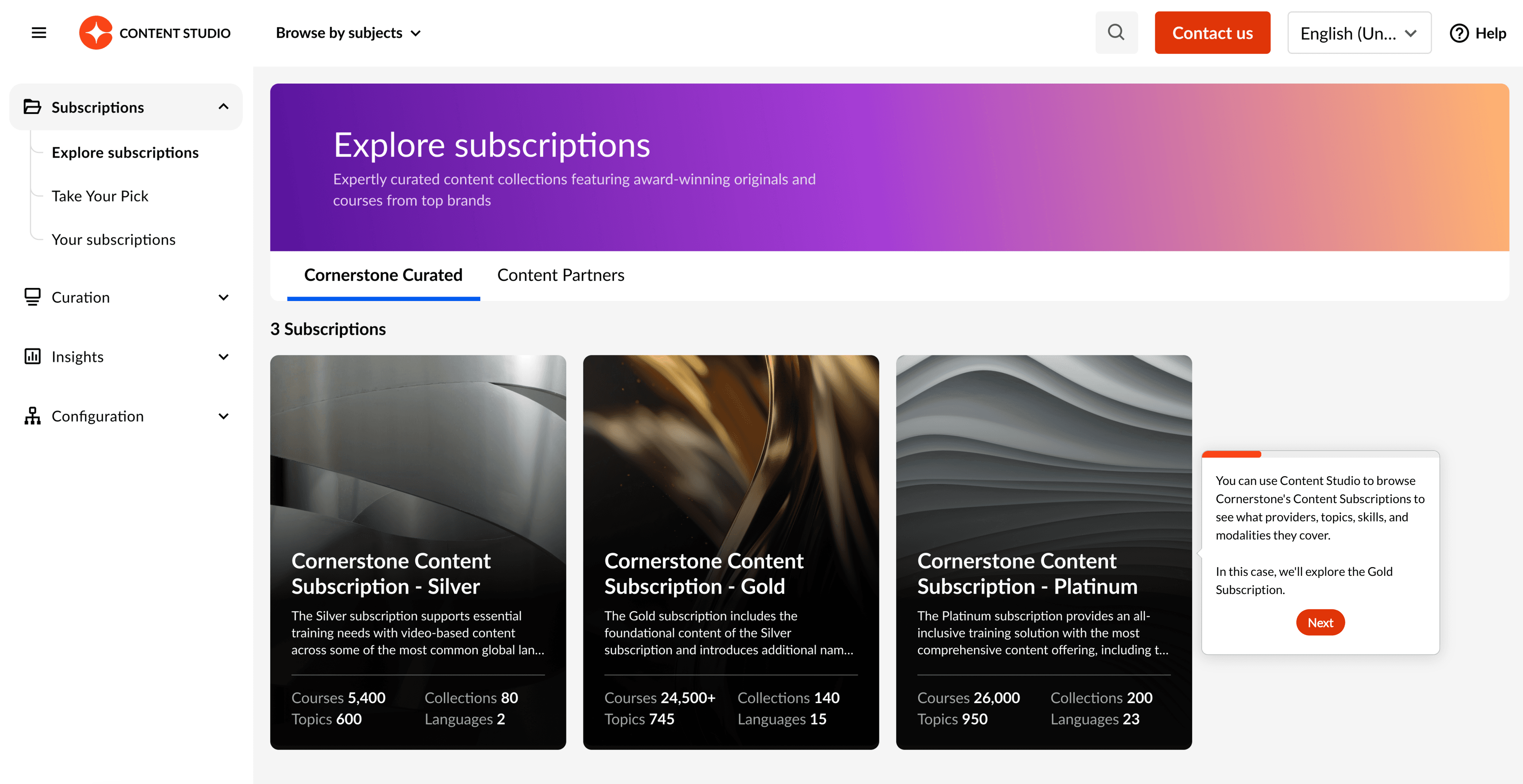Click the Content Studio logo

[x=155, y=33]
